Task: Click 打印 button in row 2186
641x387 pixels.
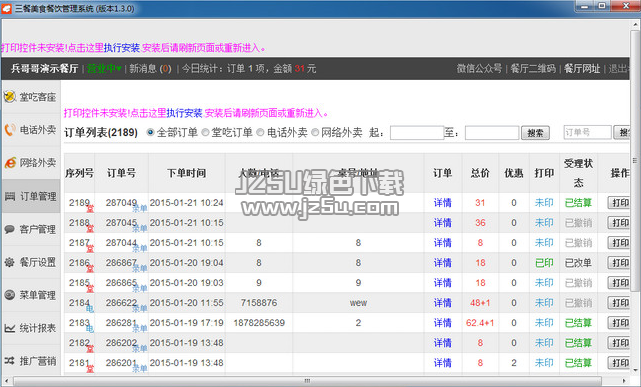Action: [x=619, y=263]
